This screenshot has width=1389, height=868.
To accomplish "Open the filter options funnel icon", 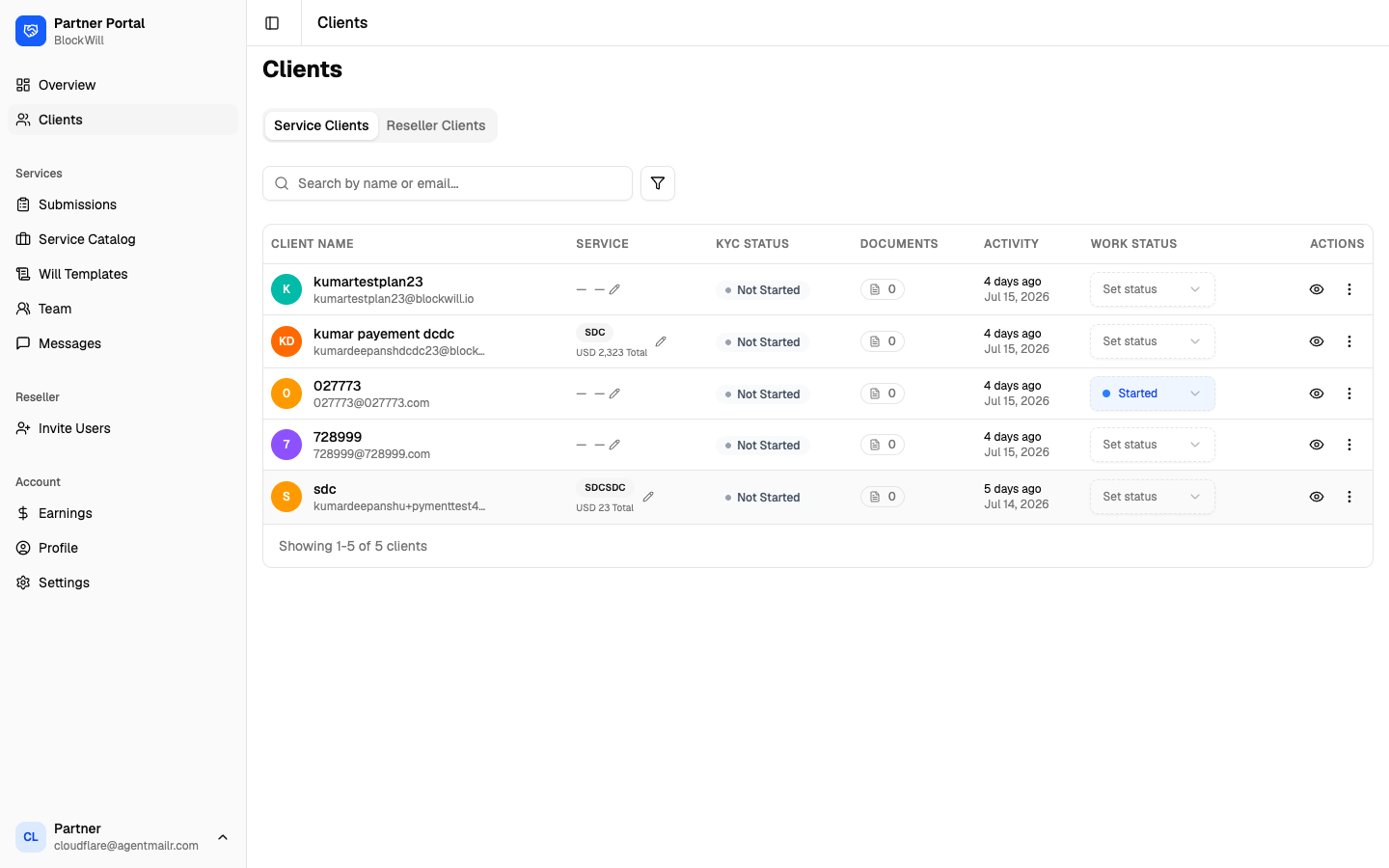I will coord(658,183).
